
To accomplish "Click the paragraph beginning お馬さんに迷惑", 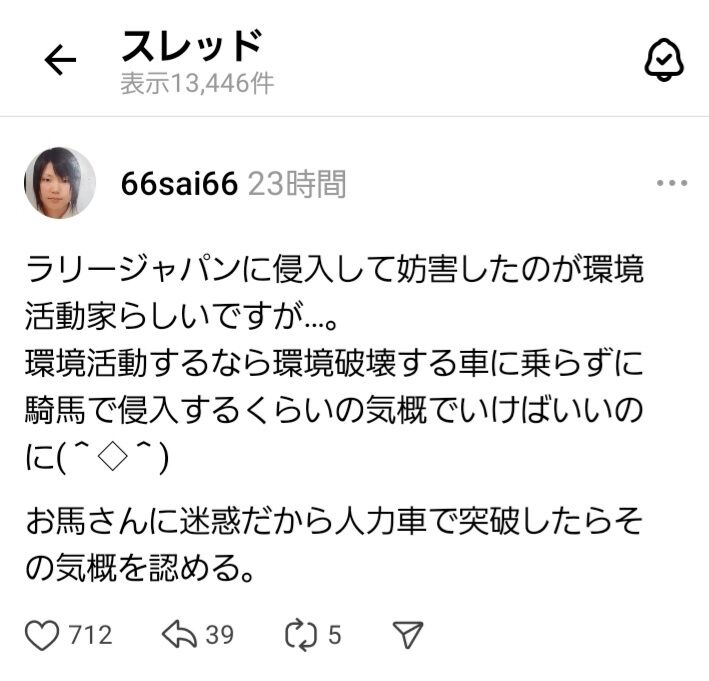I will (334, 544).
